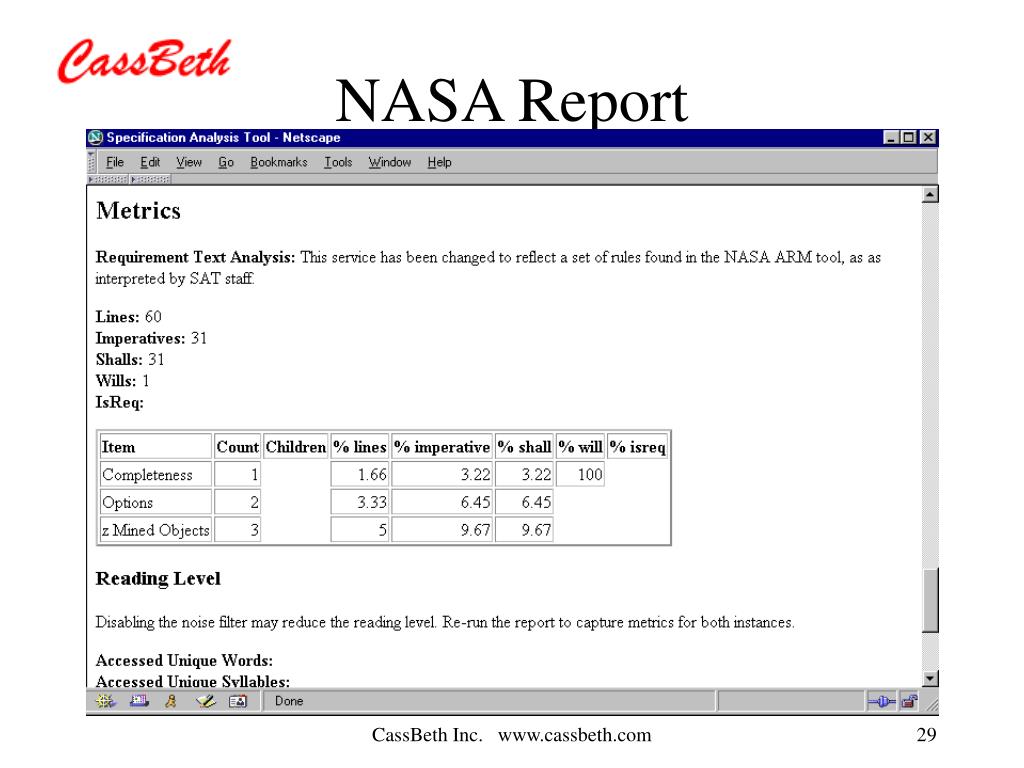Click the '% will' column header
This screenshot has height=768, width=1024.
click(581, 447)
